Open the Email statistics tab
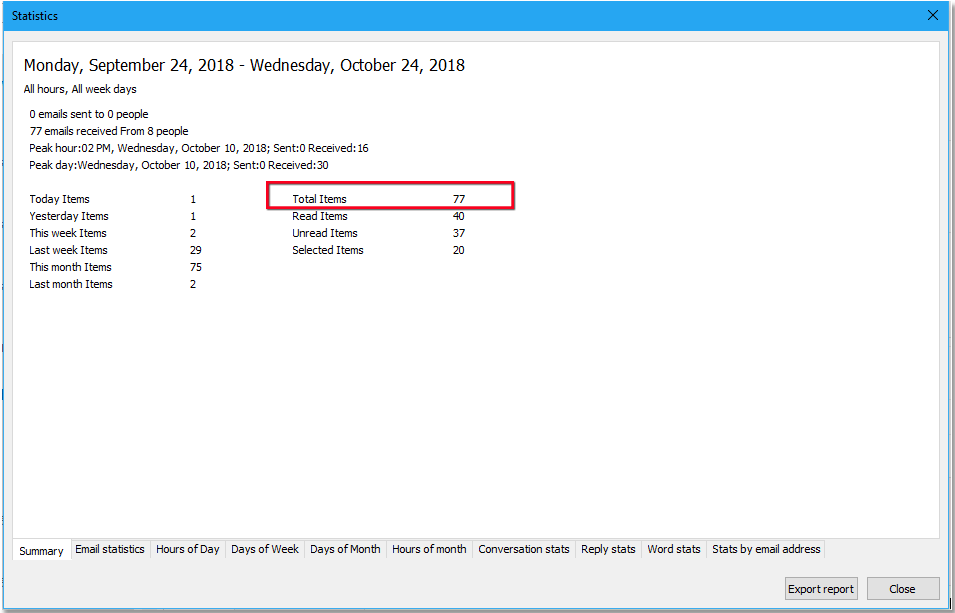 [110, 549]
